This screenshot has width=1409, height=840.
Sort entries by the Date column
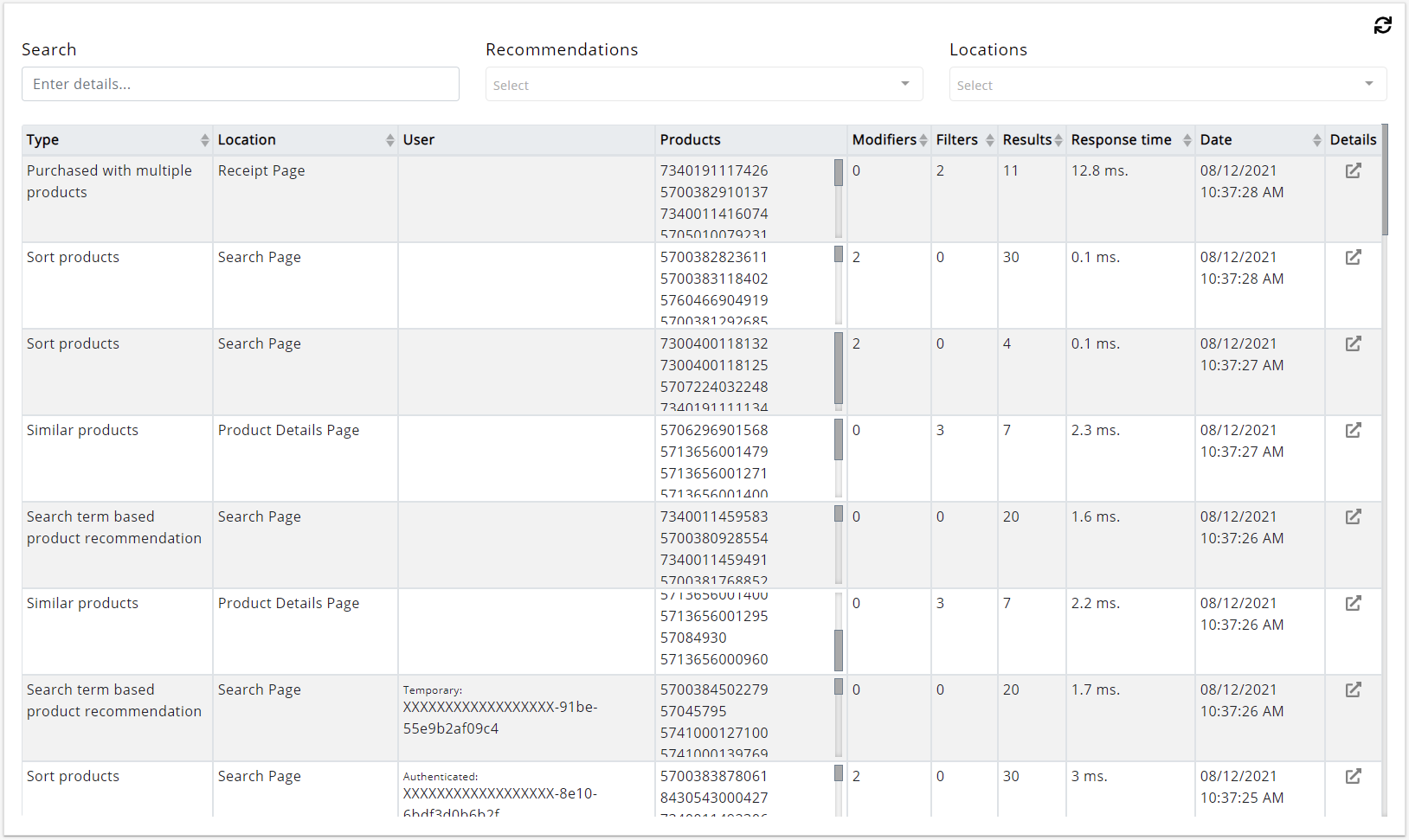pos(1315,139)
